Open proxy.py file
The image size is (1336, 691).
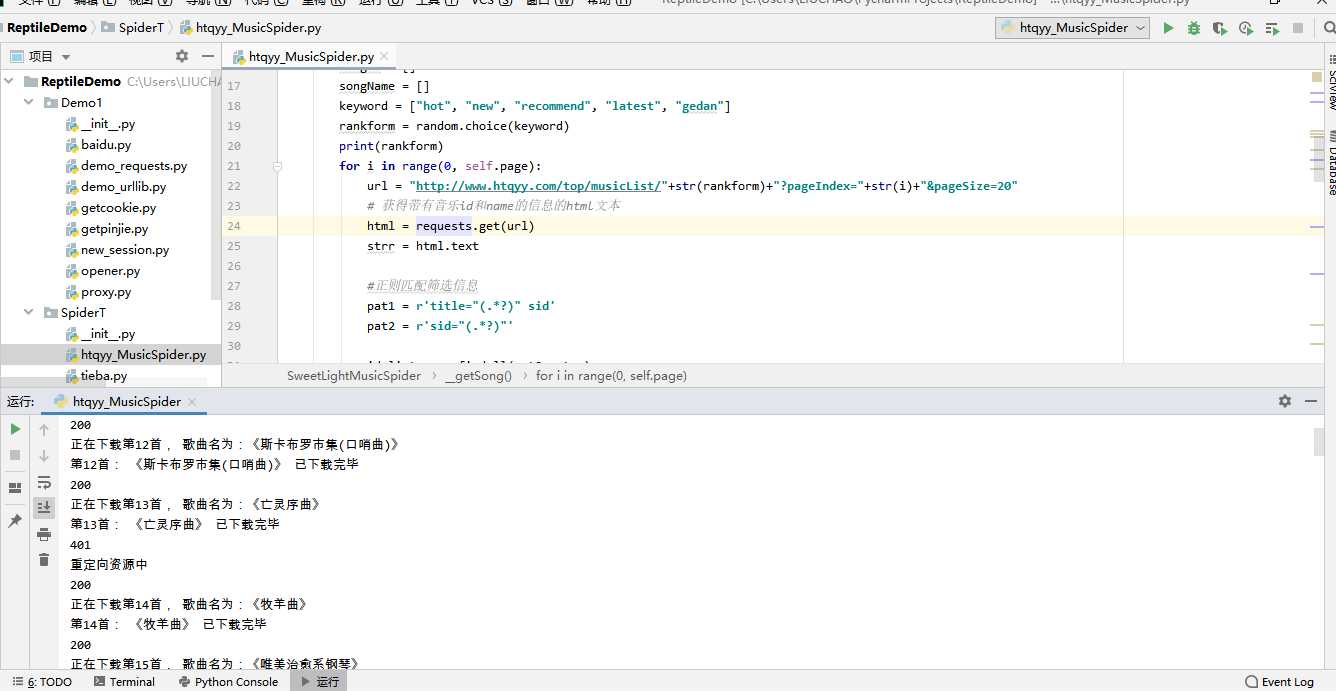point(106,291)
